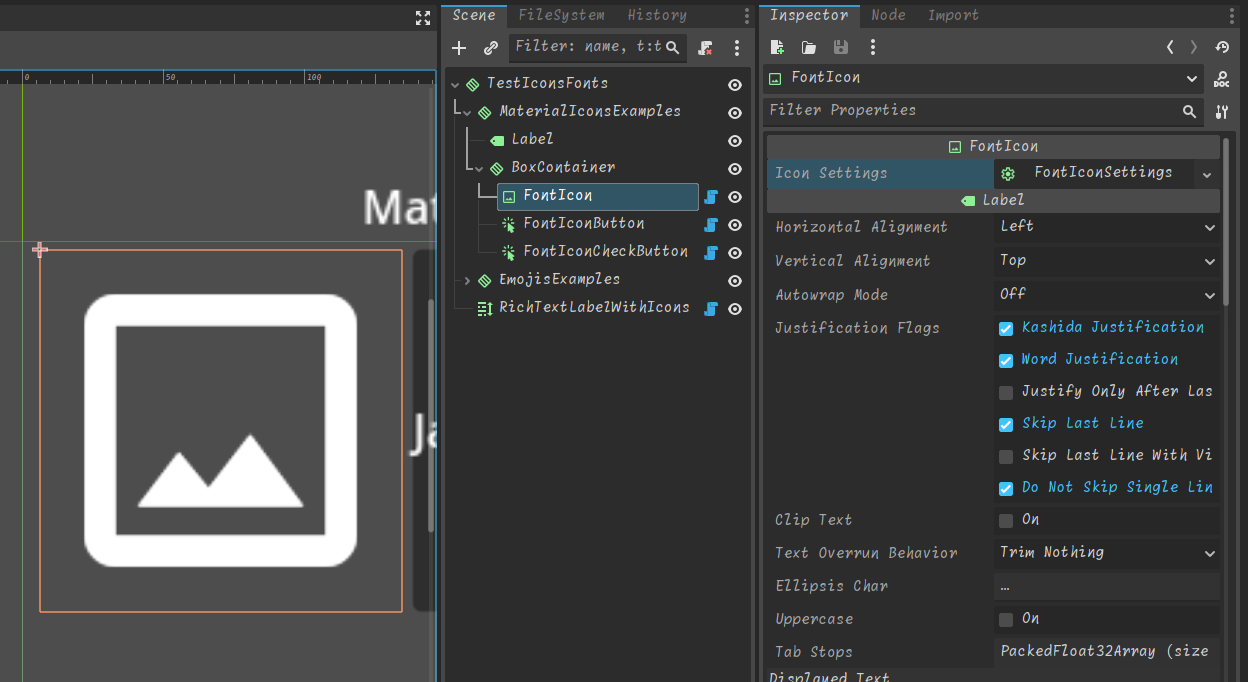Hide the MaterialIconsExamples node
This screenshot has height=682, width=1248.
pos(735,113)
